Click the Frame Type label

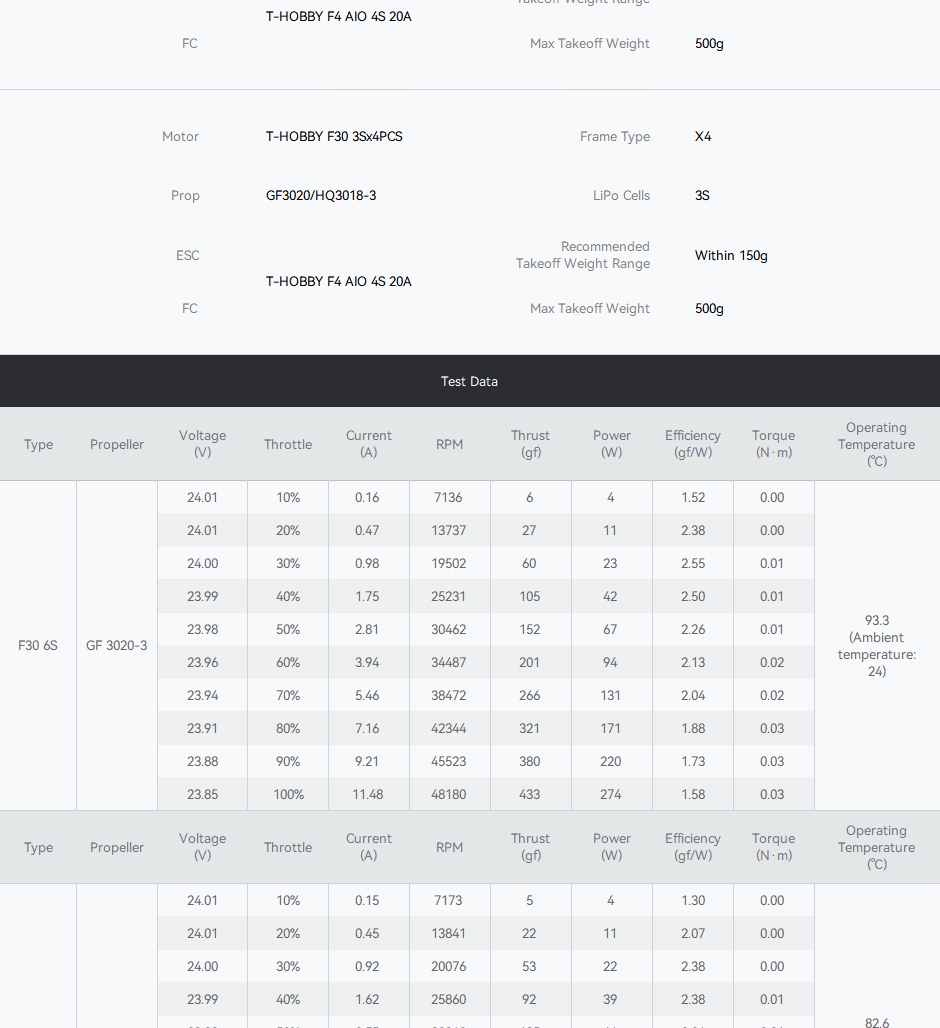click(x=614, y=136)
